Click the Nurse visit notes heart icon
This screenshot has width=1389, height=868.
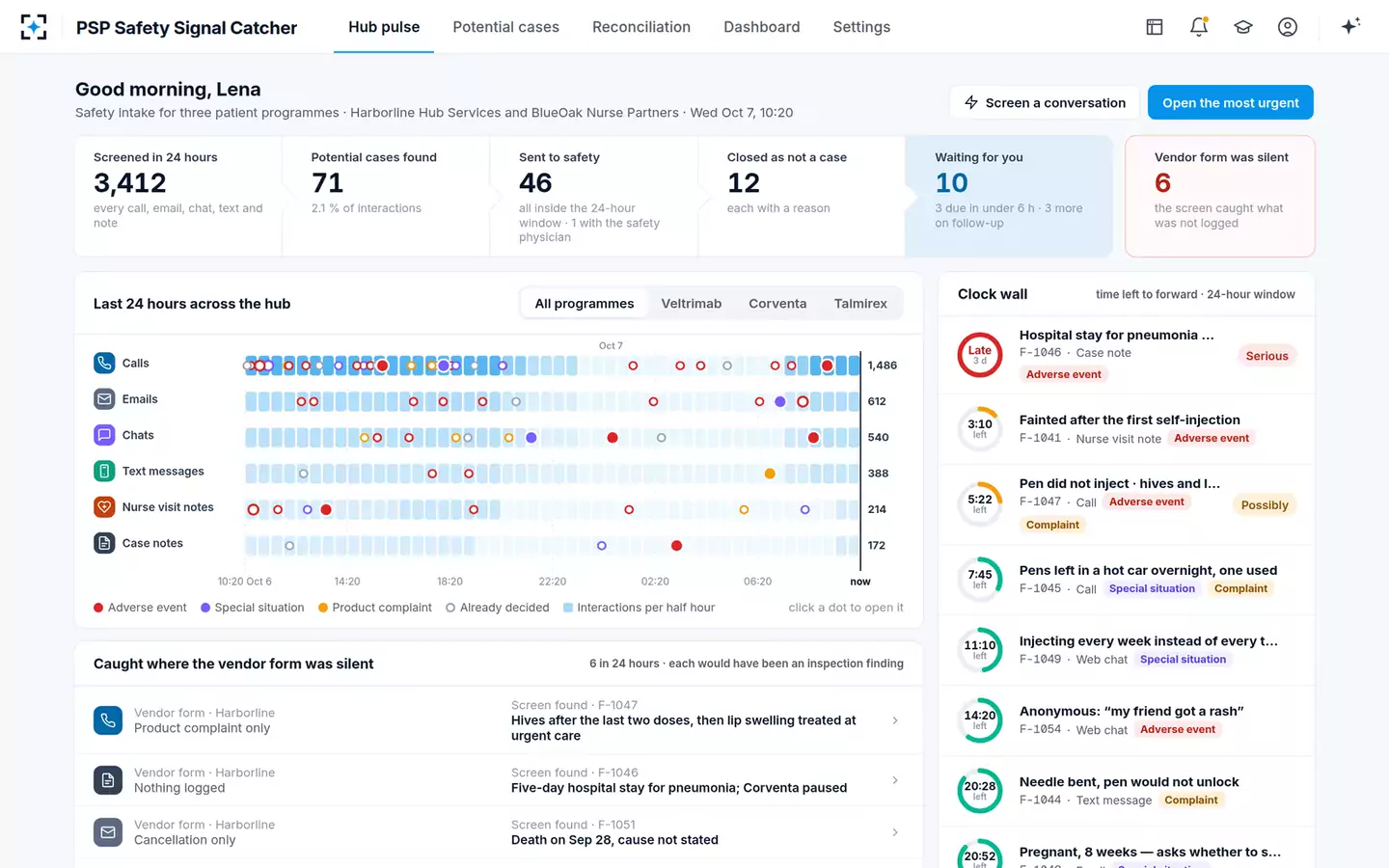[x=104, y=506]
